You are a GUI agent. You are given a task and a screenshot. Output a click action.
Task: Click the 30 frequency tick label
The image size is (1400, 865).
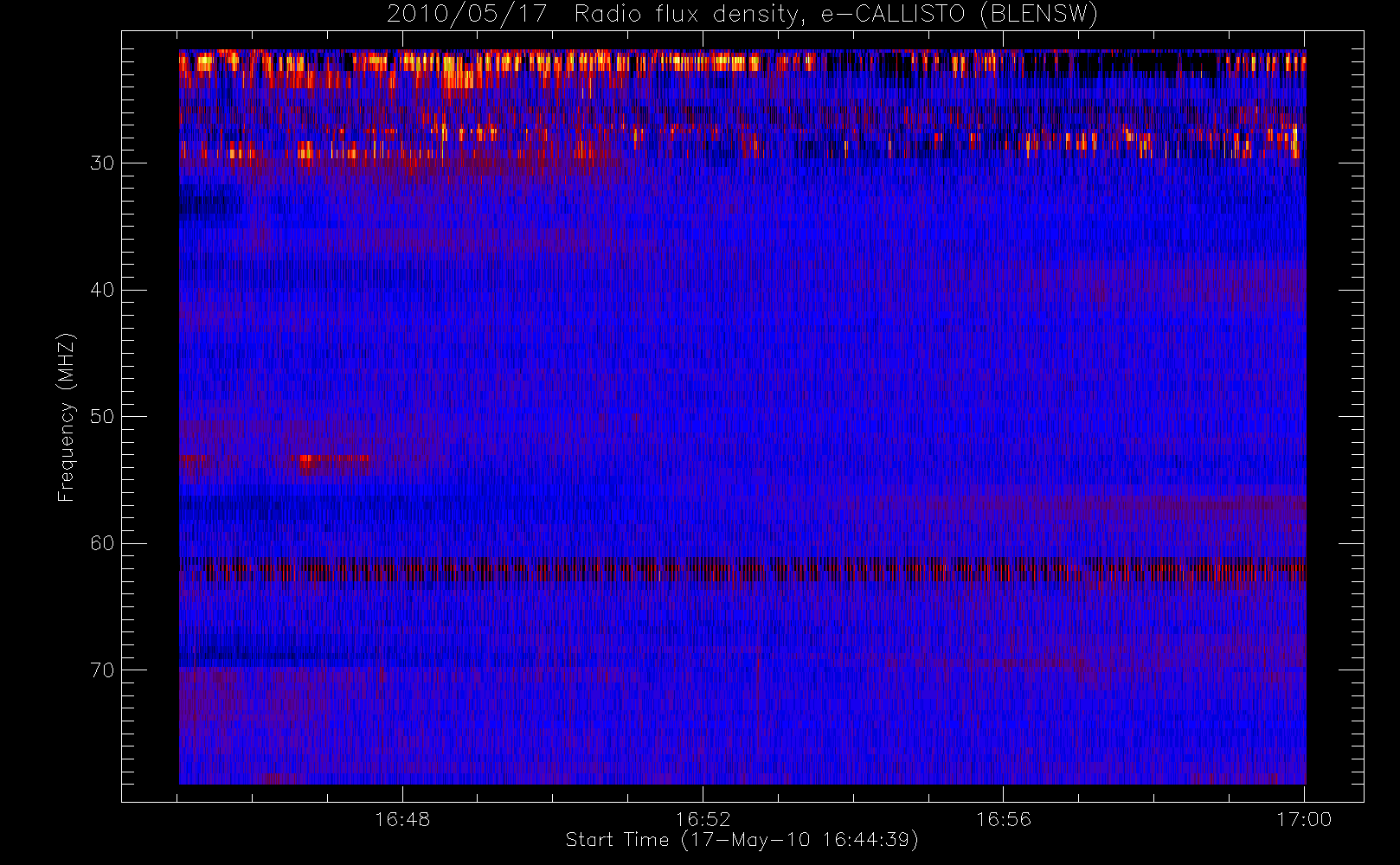(x=102, y=163)
